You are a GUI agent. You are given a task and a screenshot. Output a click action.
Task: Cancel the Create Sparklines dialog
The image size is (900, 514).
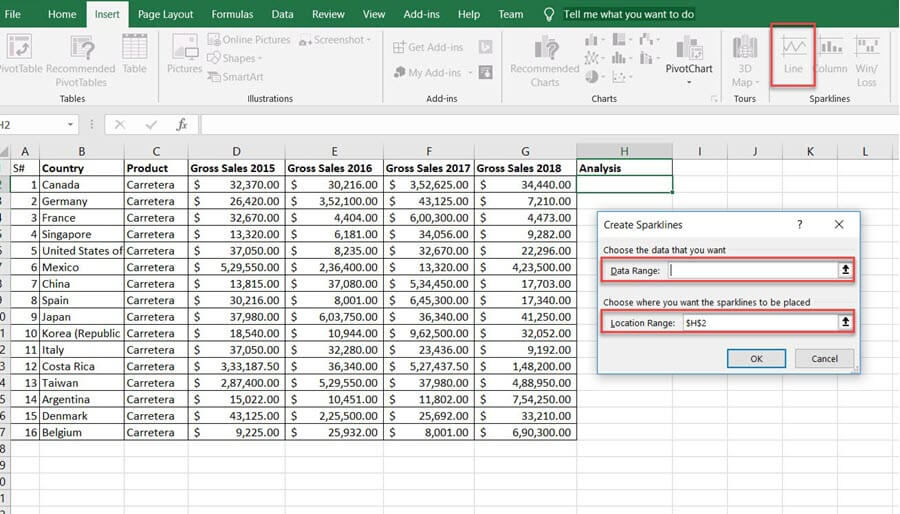click(x=824, y=358)
